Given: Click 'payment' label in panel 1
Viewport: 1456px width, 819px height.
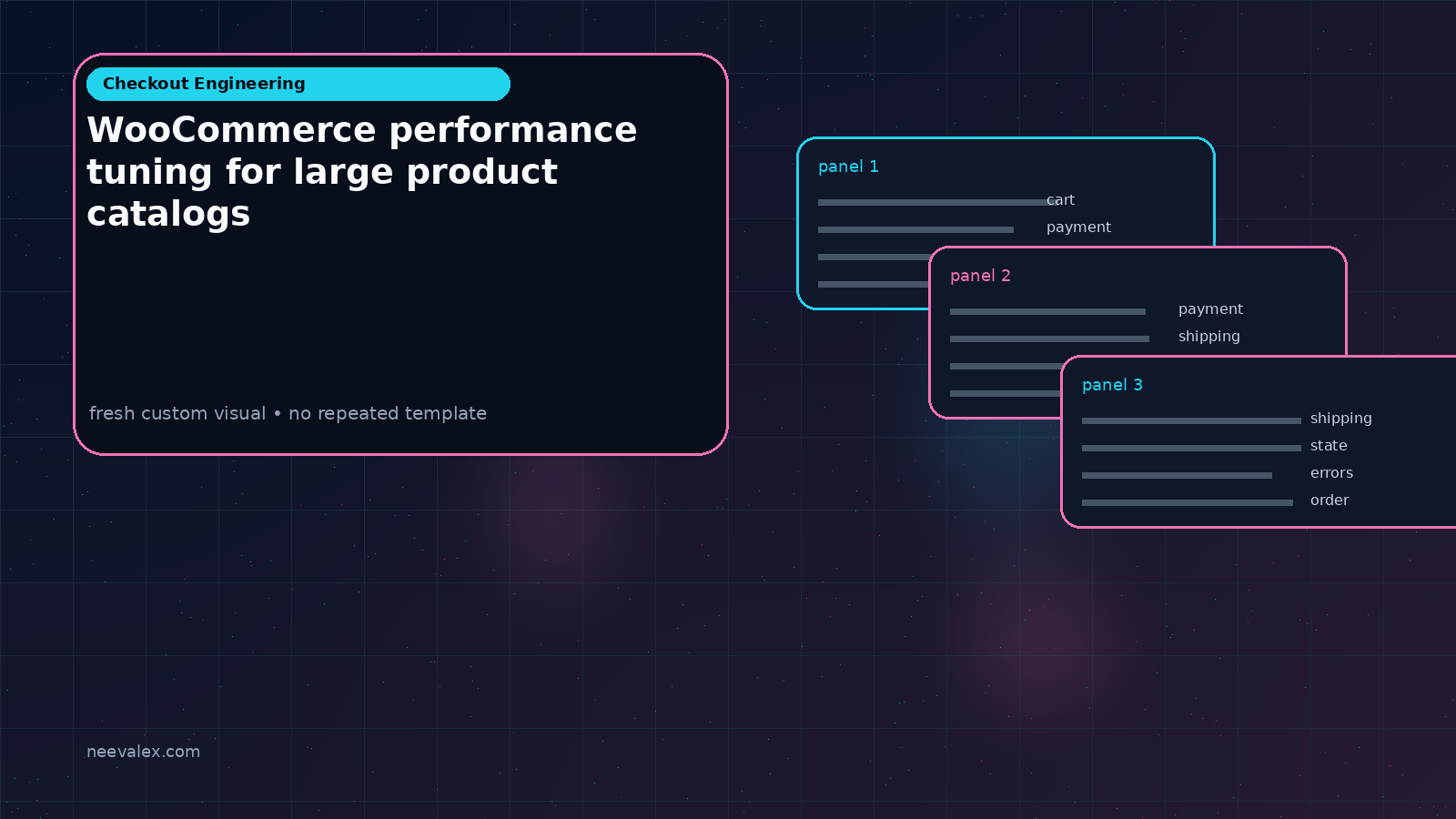Looking at the screenshot, I should [1078, 227].
